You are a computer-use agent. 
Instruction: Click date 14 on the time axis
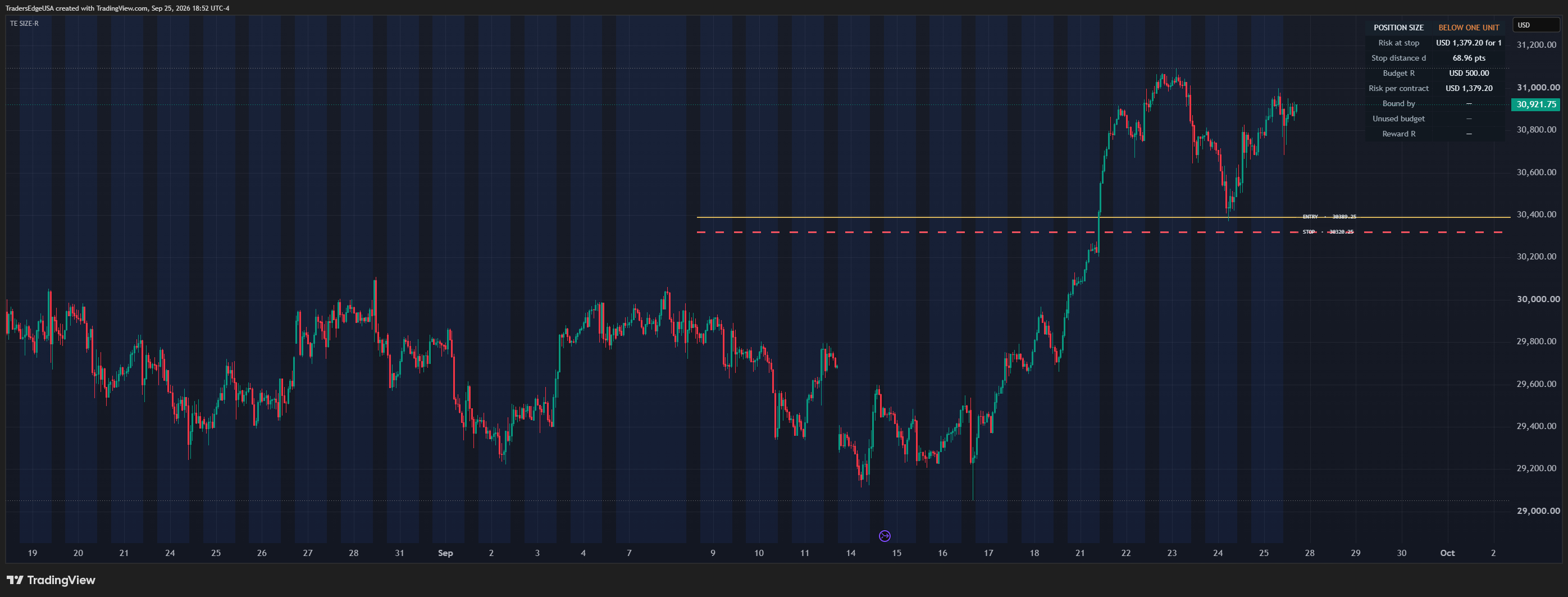point(850,553)
